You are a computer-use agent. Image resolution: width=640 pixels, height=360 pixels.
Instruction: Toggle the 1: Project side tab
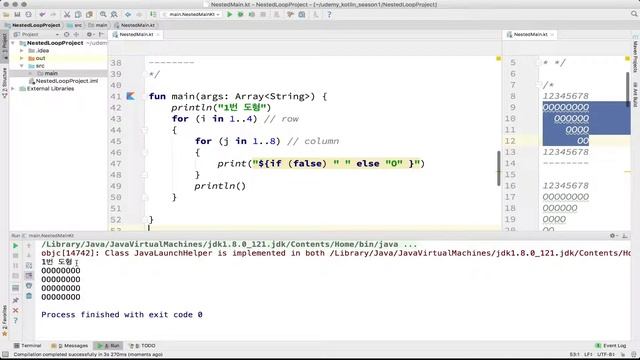coord(4,47)
